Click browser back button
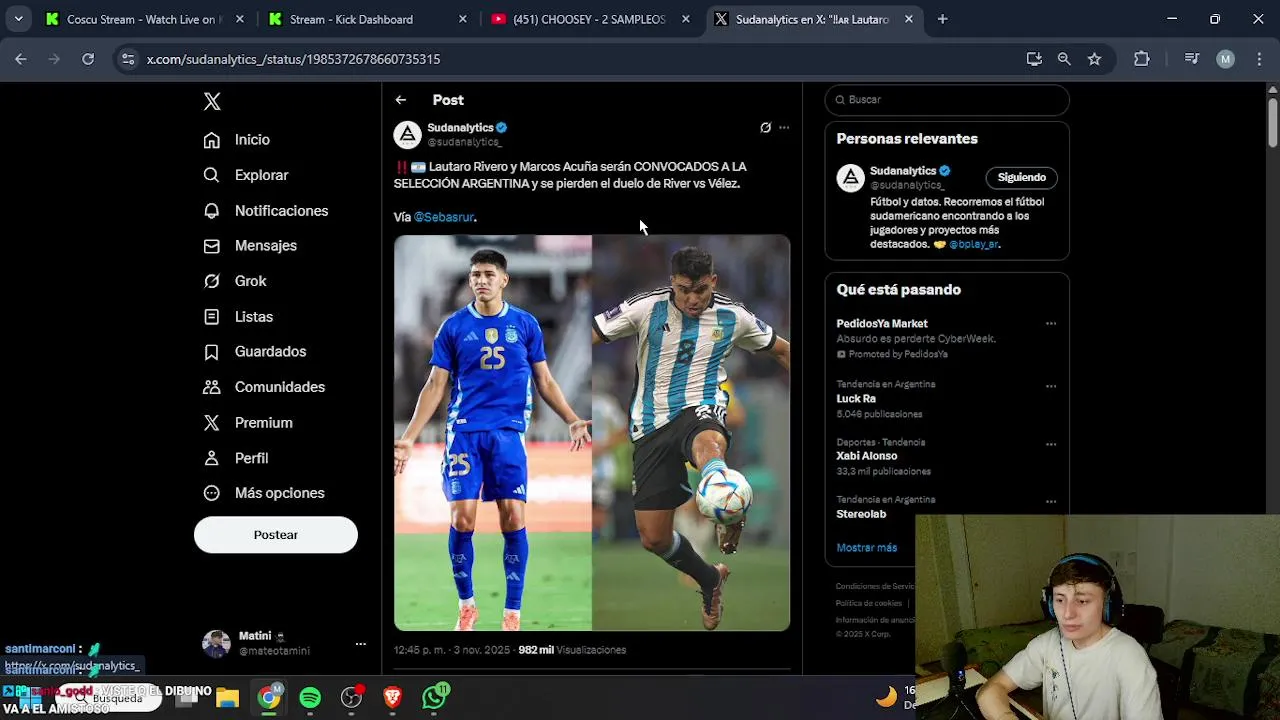The width and height of the screenshot is (1280, 720). coord(20,59)
